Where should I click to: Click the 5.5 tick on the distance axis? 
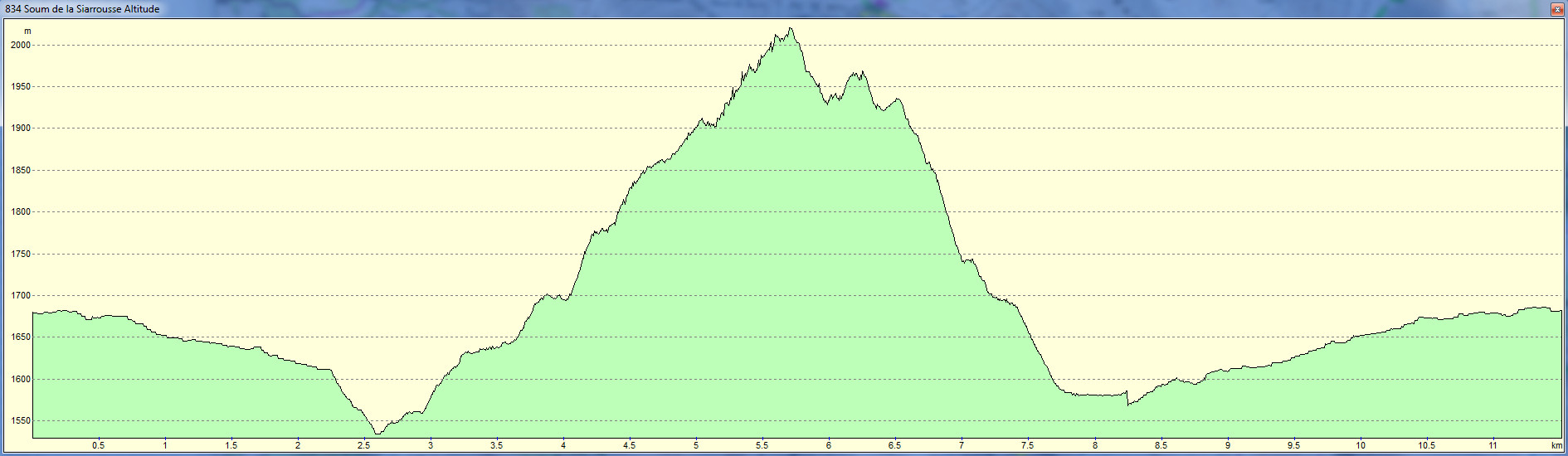762,446
